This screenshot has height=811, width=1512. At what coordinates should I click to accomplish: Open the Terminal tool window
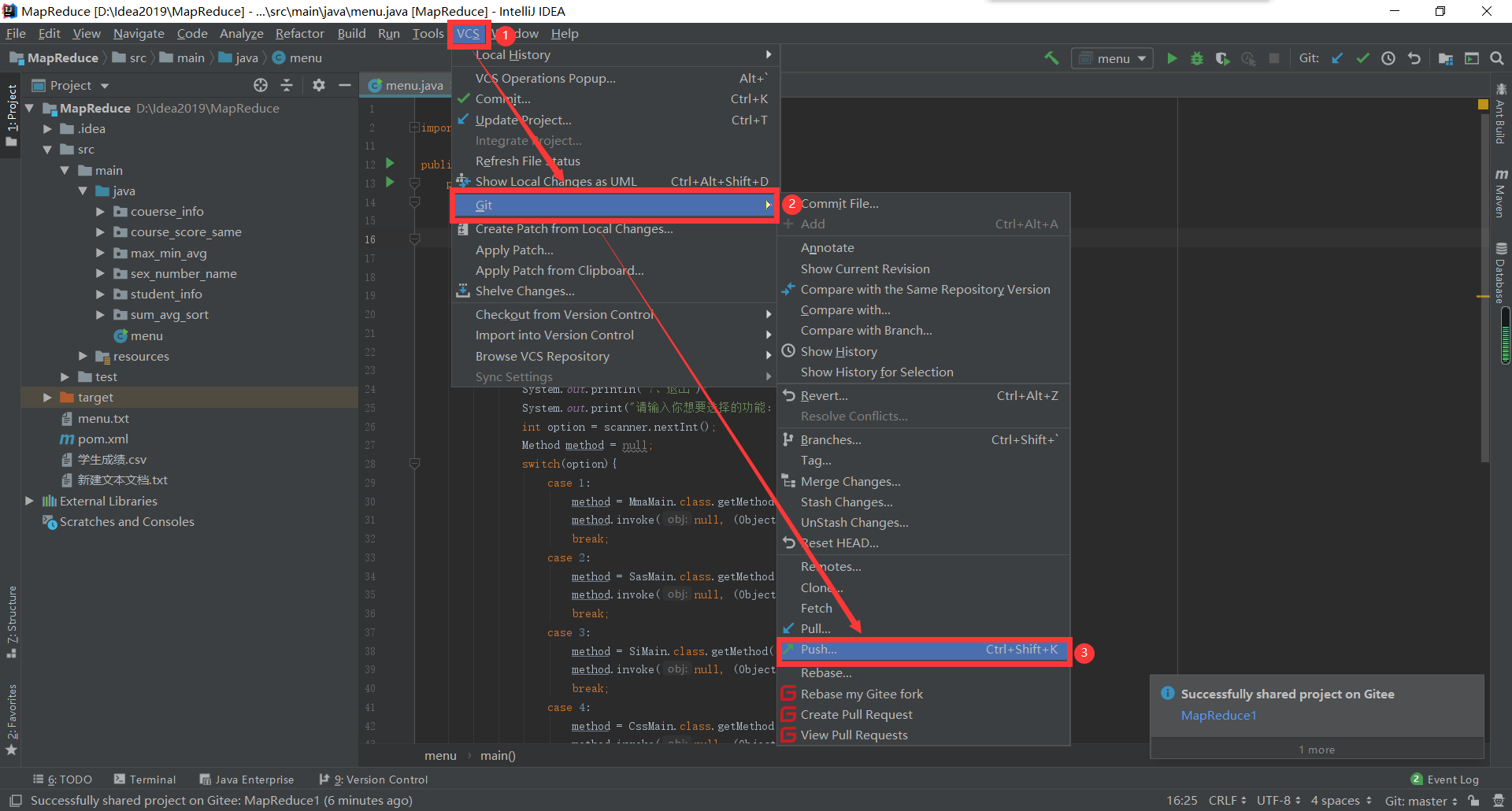point(145,780)
